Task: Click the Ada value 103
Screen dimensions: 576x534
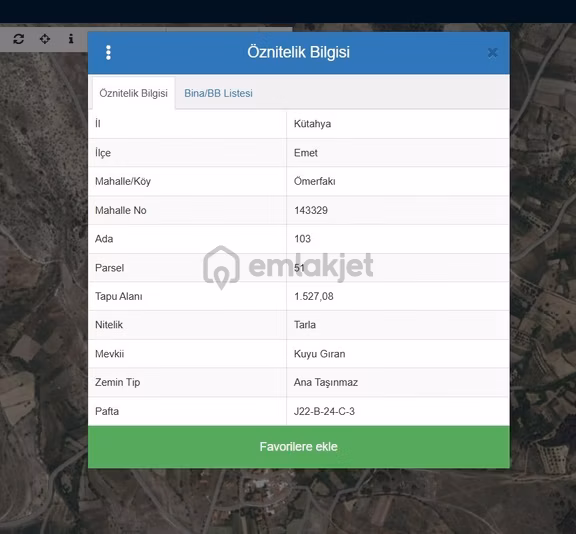Action: click(302, 239)
